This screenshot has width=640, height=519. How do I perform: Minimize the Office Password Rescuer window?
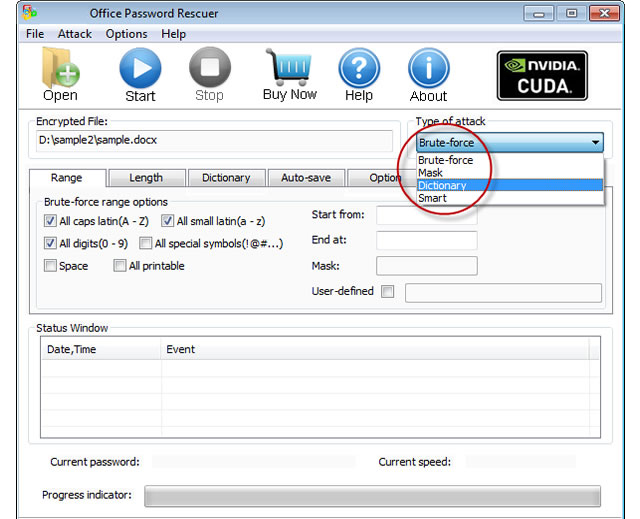pos(538,13)
